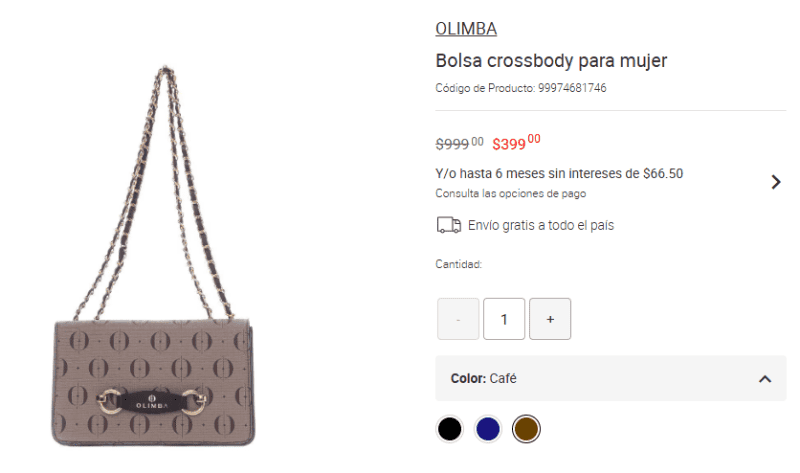800x473 pixels.
Task: Decrease quantity with the minus button
Action: pos(458,319)
